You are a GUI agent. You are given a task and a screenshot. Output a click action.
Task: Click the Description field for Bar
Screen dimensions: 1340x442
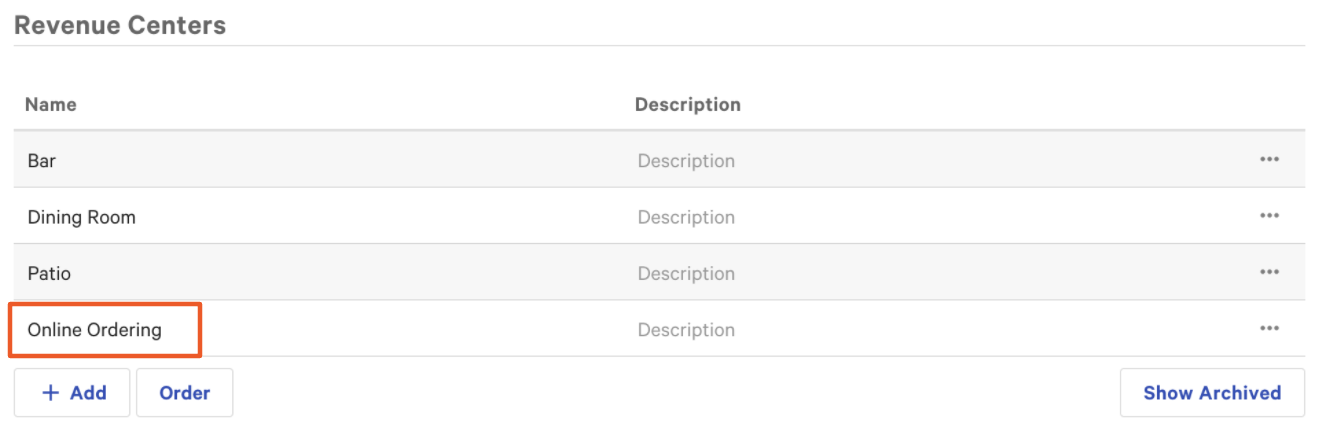click(686, 161)
